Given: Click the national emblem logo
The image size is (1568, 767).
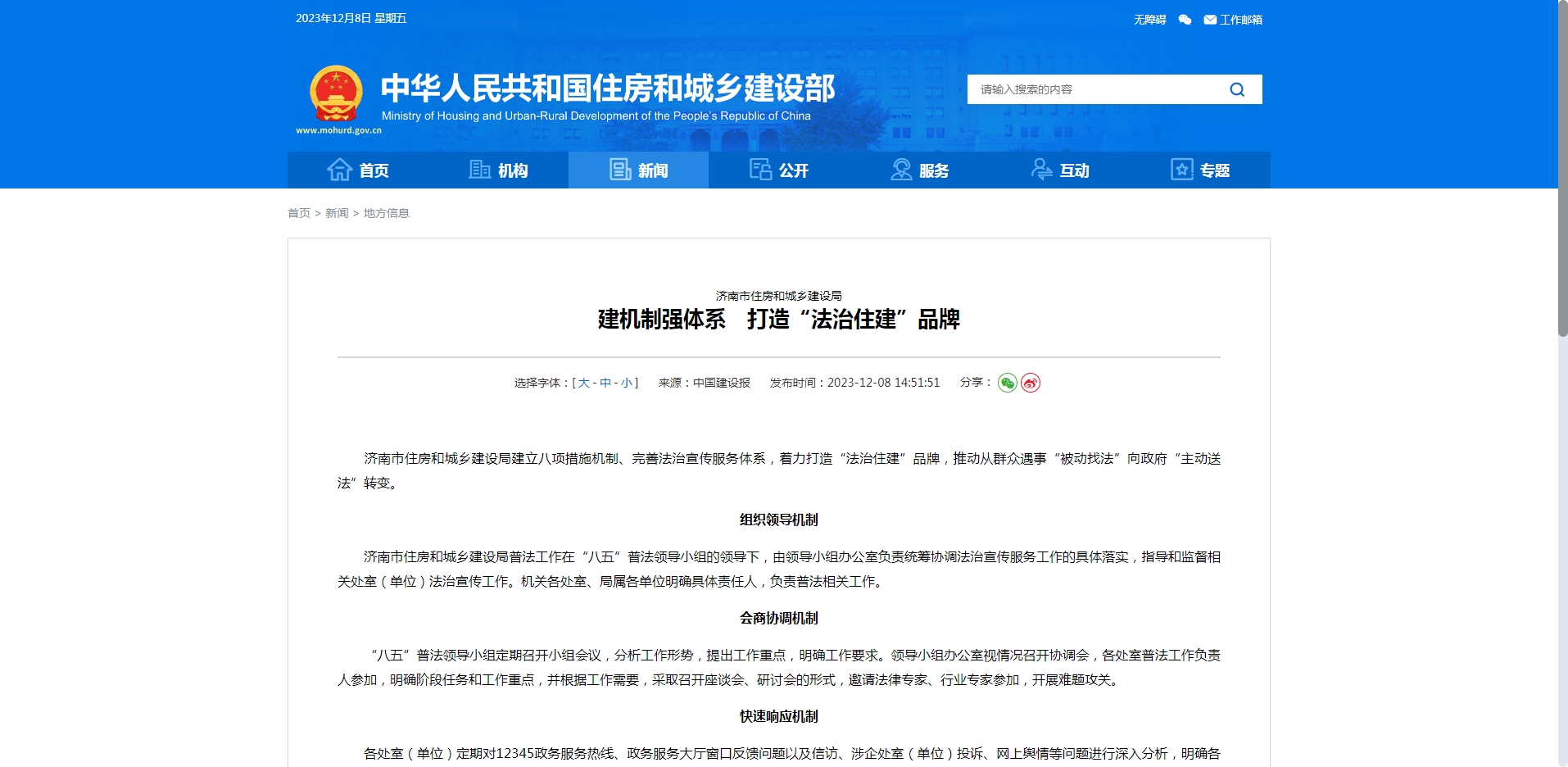Looking at the screenshot, I should coord(336,93).
